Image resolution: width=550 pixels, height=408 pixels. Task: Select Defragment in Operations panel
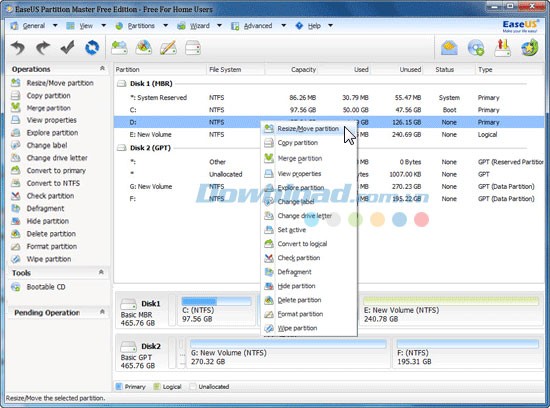point(45,208)
